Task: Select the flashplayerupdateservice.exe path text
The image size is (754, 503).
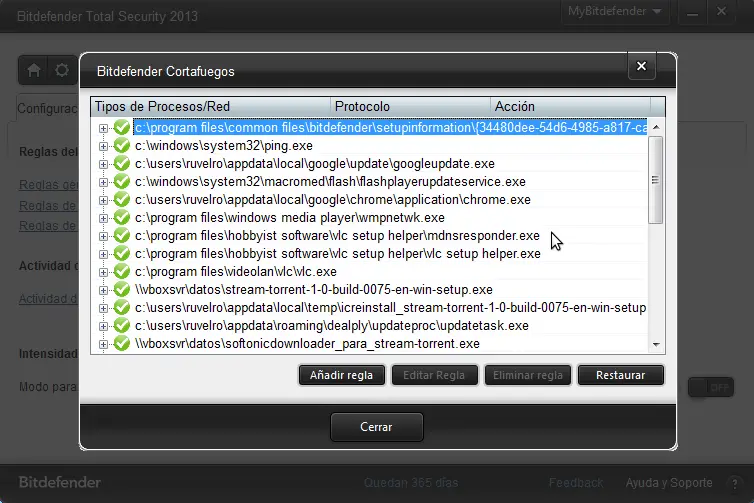Action: [x=330, y=182]
